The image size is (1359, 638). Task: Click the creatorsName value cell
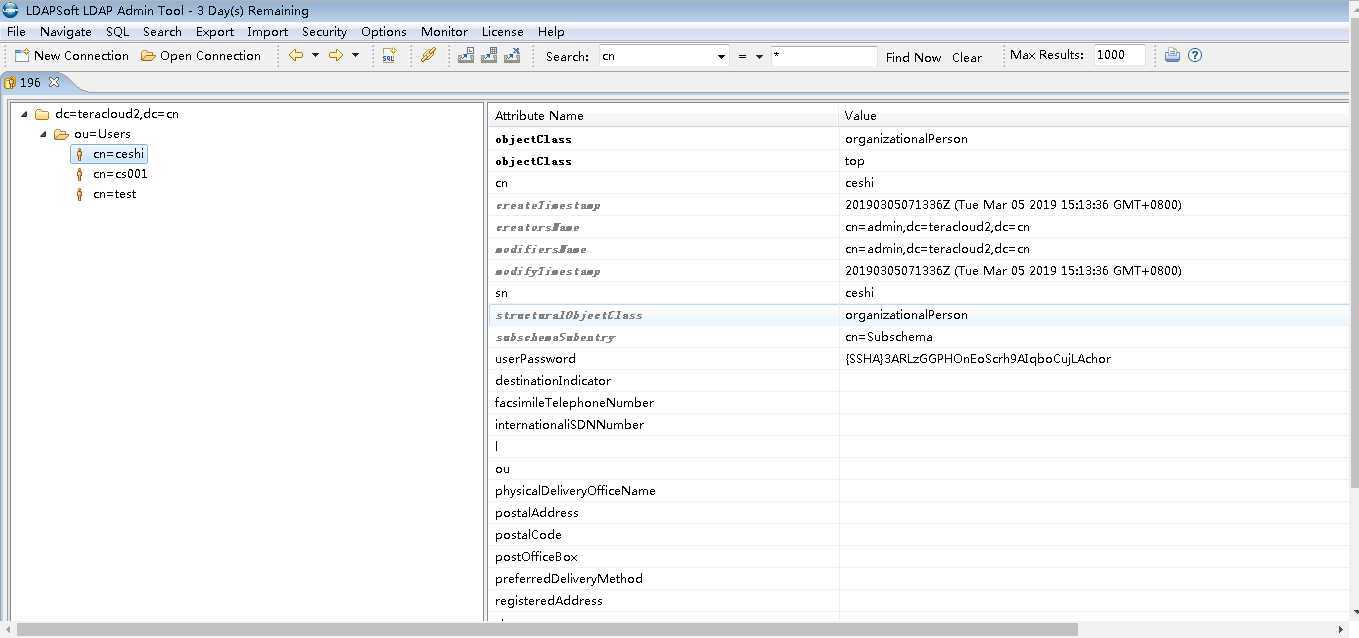1095,227
